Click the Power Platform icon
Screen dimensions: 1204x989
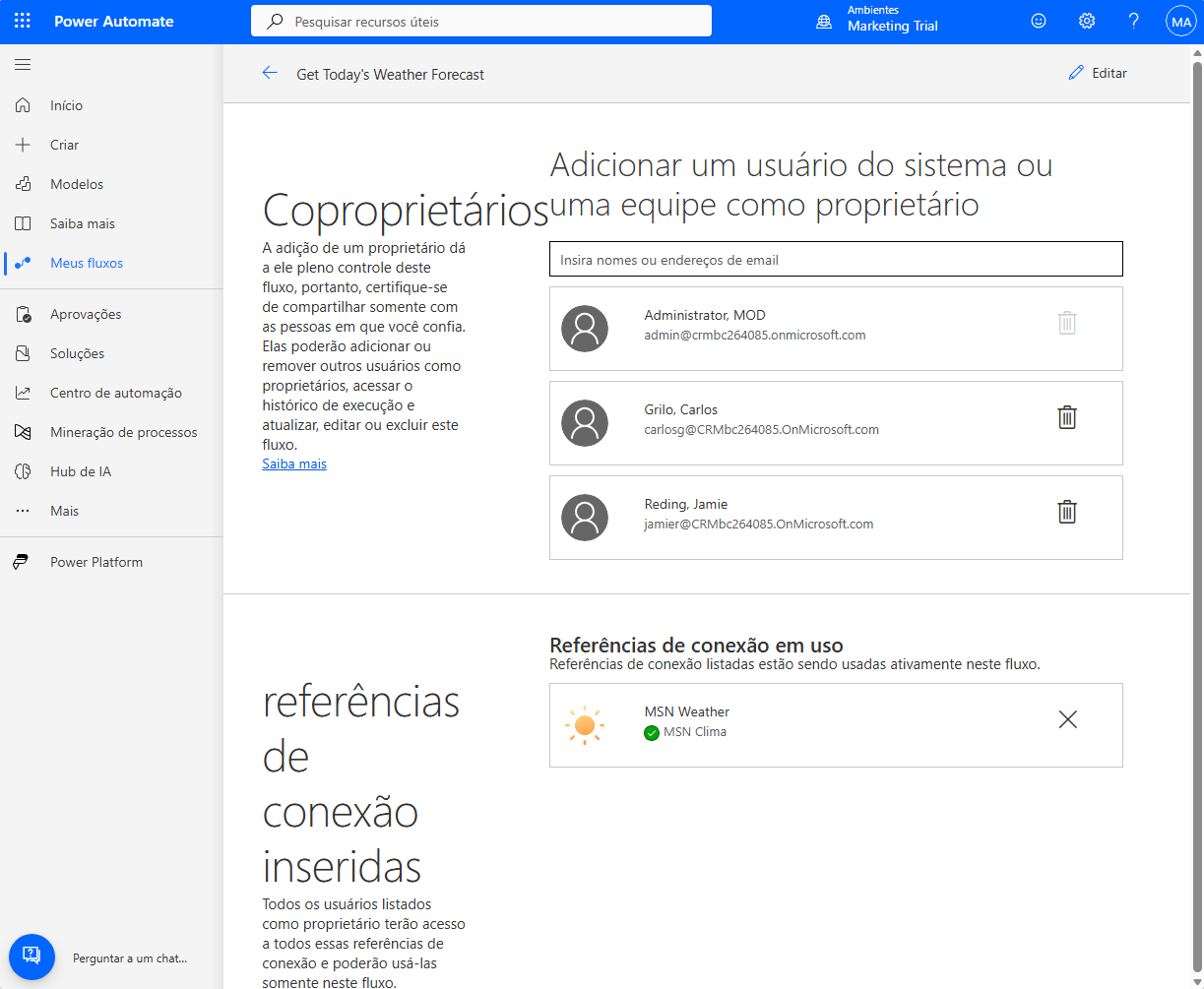coord(21,562)
